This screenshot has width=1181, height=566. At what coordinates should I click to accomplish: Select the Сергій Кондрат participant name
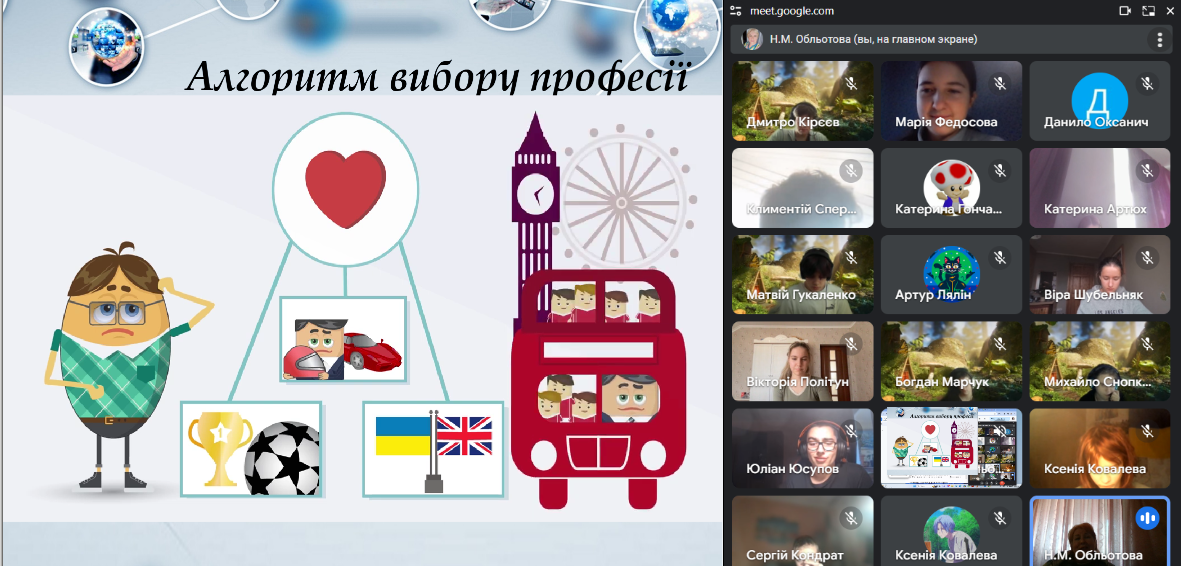pyautogui.click(x=795, y=555)
